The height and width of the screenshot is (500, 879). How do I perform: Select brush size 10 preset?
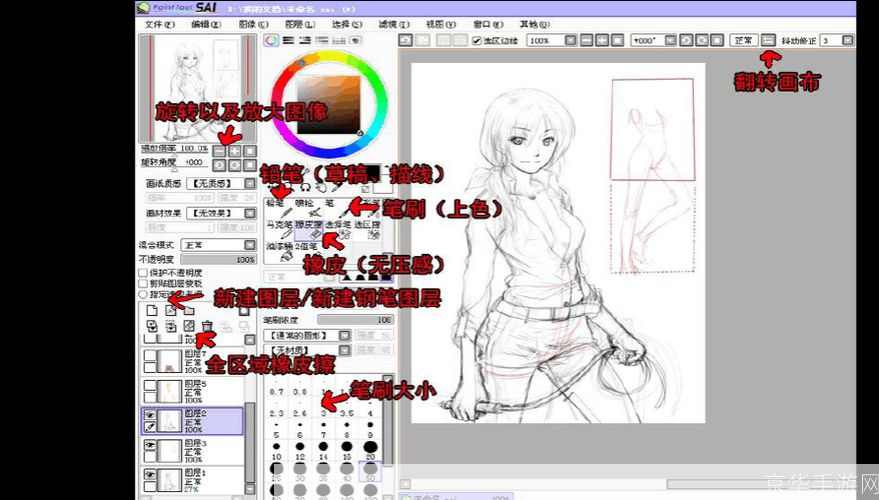pos(276,451)
